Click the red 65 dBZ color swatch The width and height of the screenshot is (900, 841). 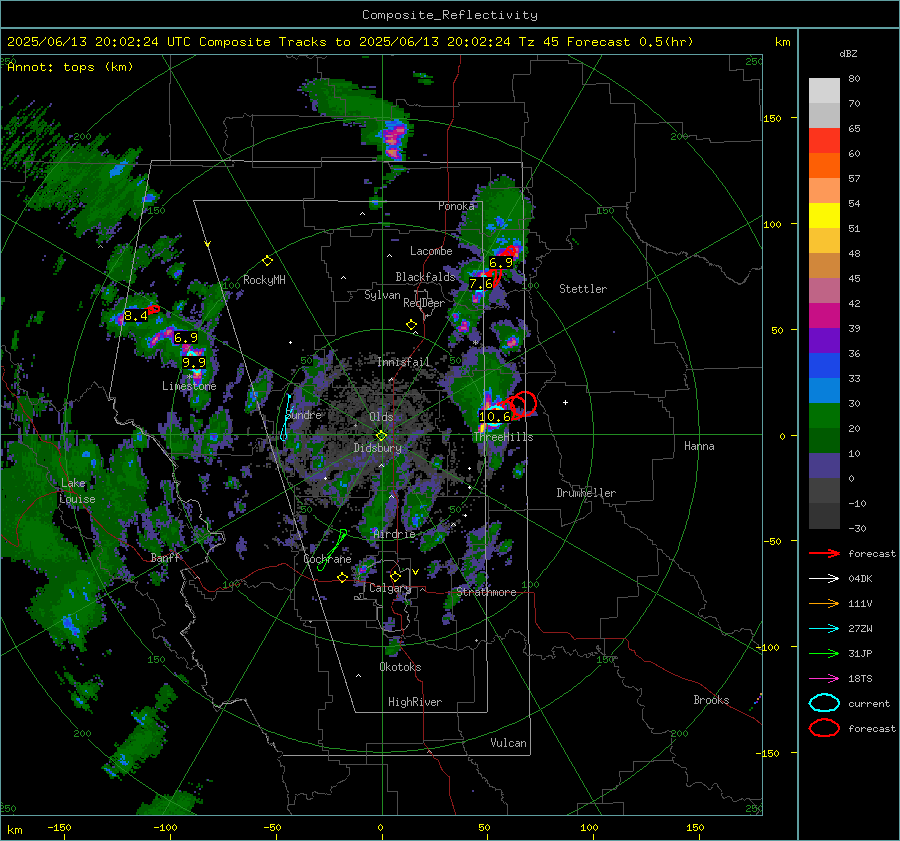(824, 140)
